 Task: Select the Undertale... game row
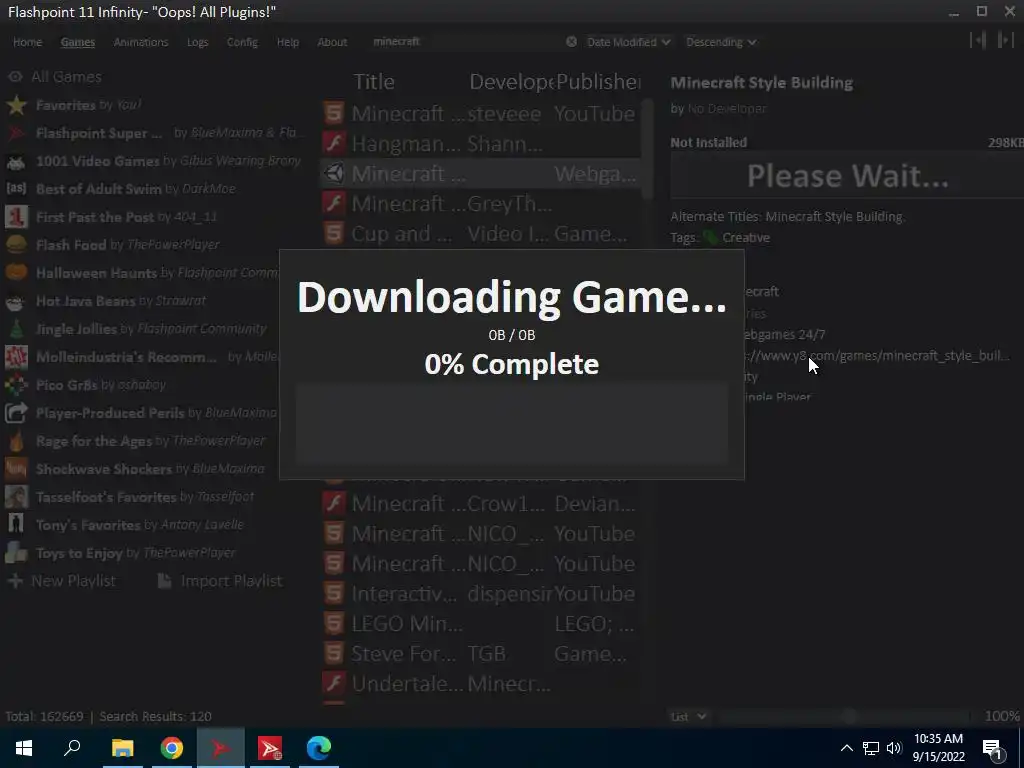pyautogui.click(x=481, y=684)
